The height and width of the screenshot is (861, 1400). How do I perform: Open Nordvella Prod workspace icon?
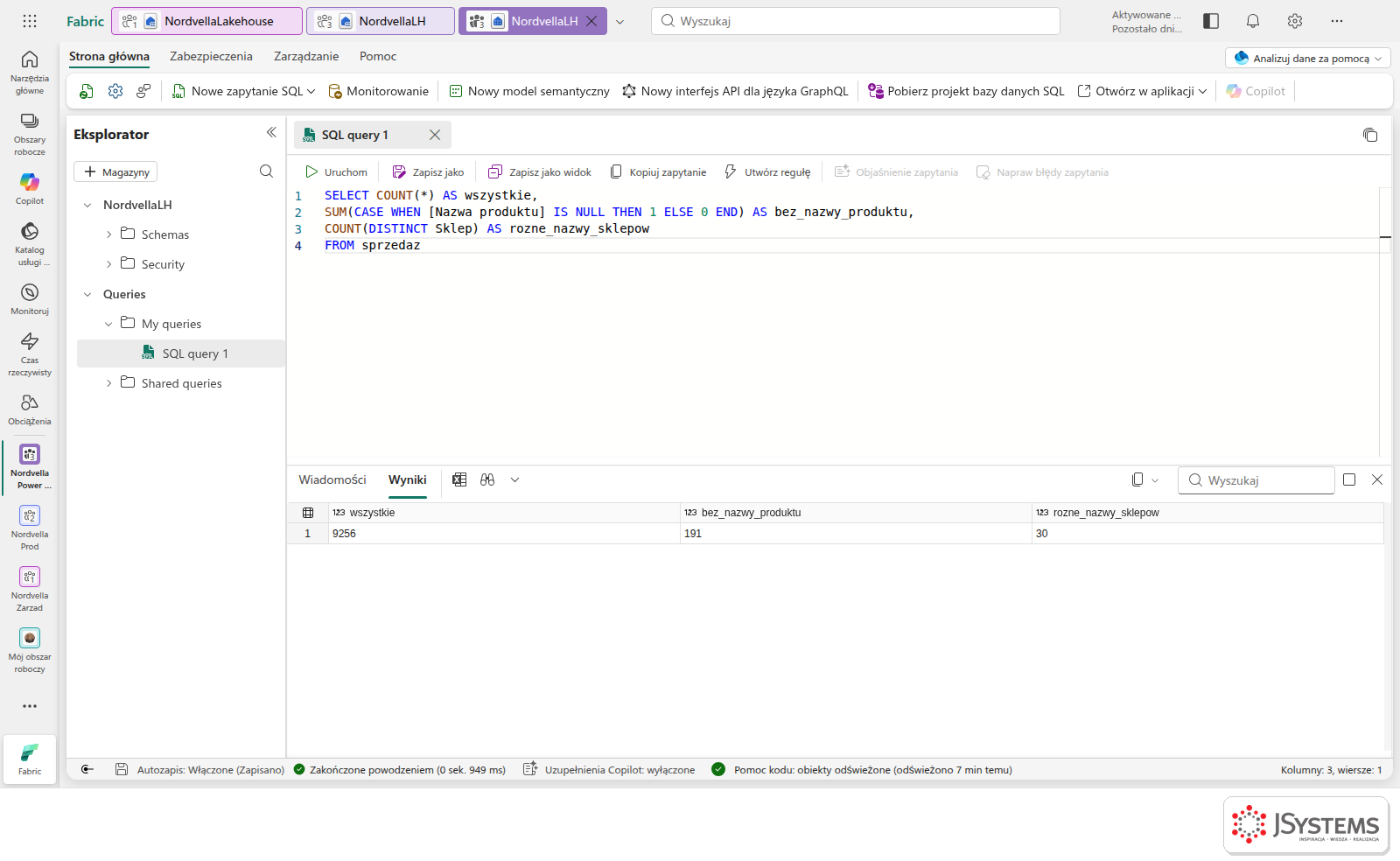point(30,527)
